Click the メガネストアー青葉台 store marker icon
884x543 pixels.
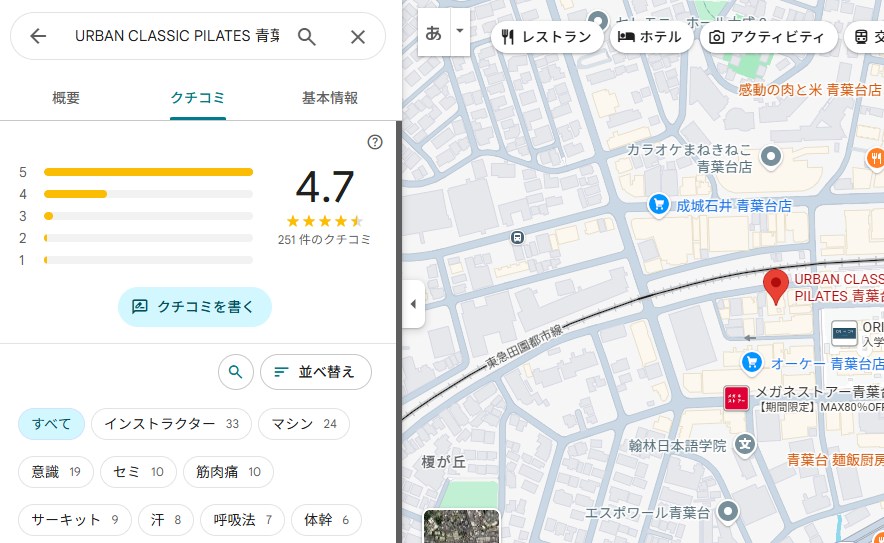tap(736, 398)
